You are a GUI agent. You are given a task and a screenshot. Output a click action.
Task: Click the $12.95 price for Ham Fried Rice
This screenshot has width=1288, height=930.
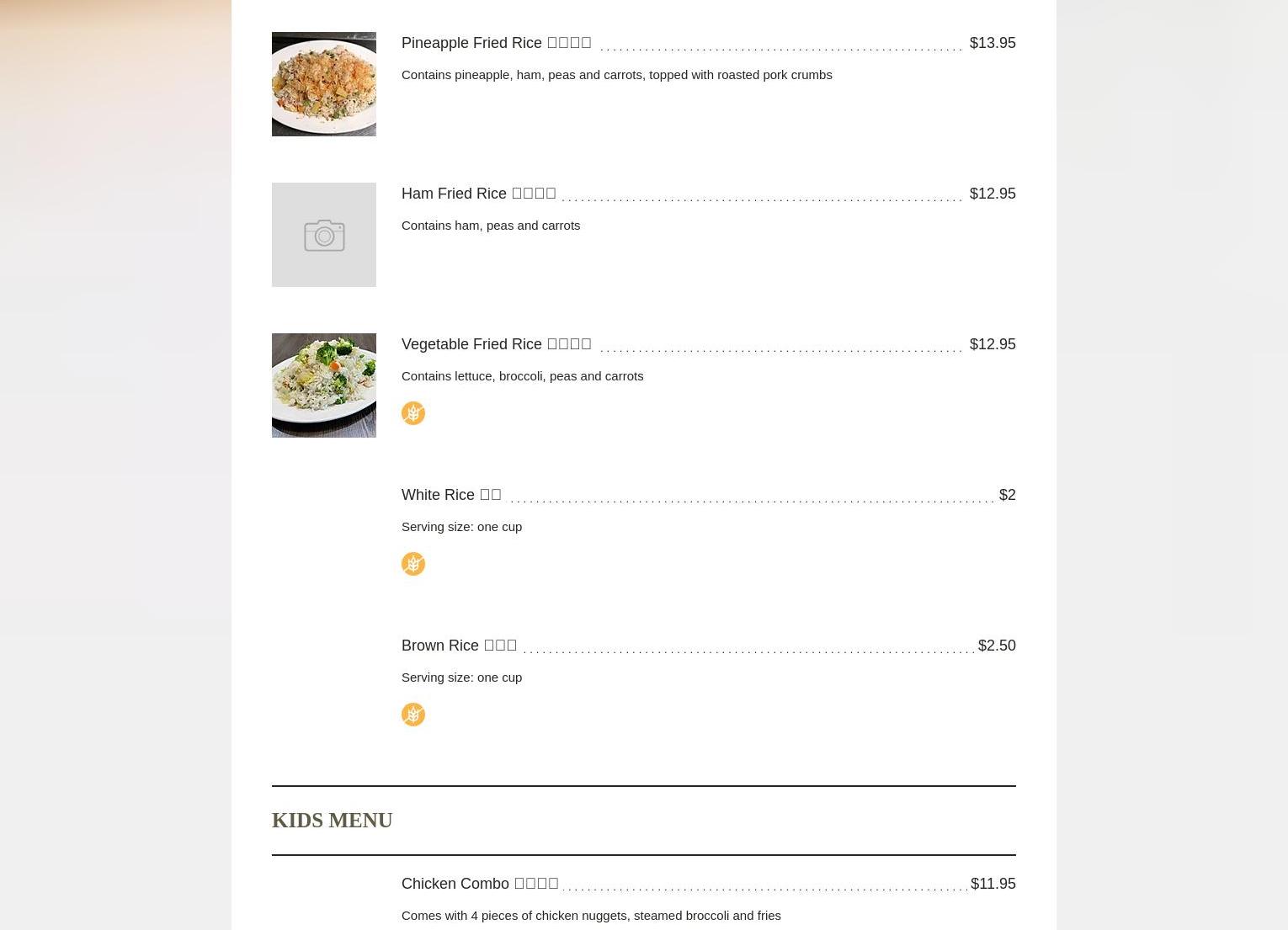click(993, 194)
